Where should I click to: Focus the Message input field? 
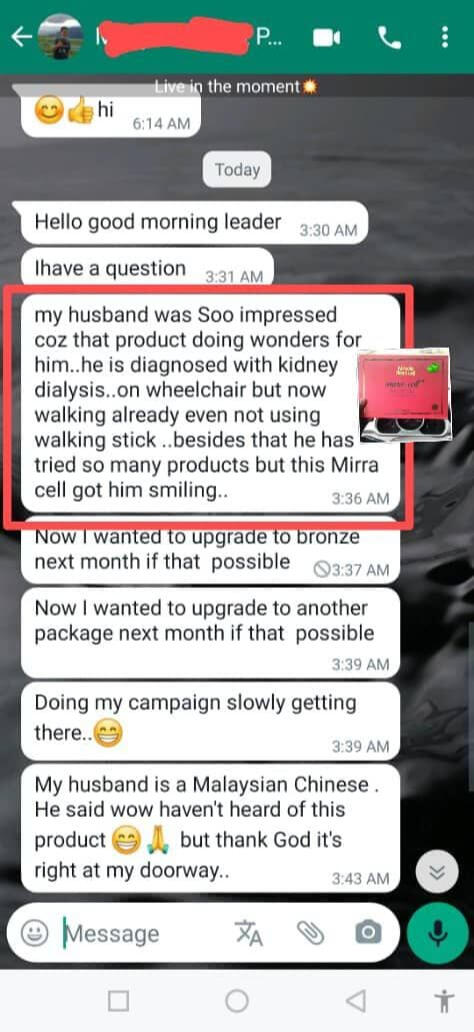[145, 933]
